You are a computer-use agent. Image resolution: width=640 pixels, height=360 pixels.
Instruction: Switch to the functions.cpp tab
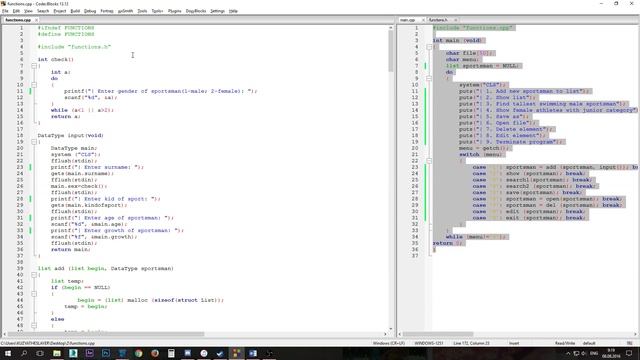(x=18, y=20)
